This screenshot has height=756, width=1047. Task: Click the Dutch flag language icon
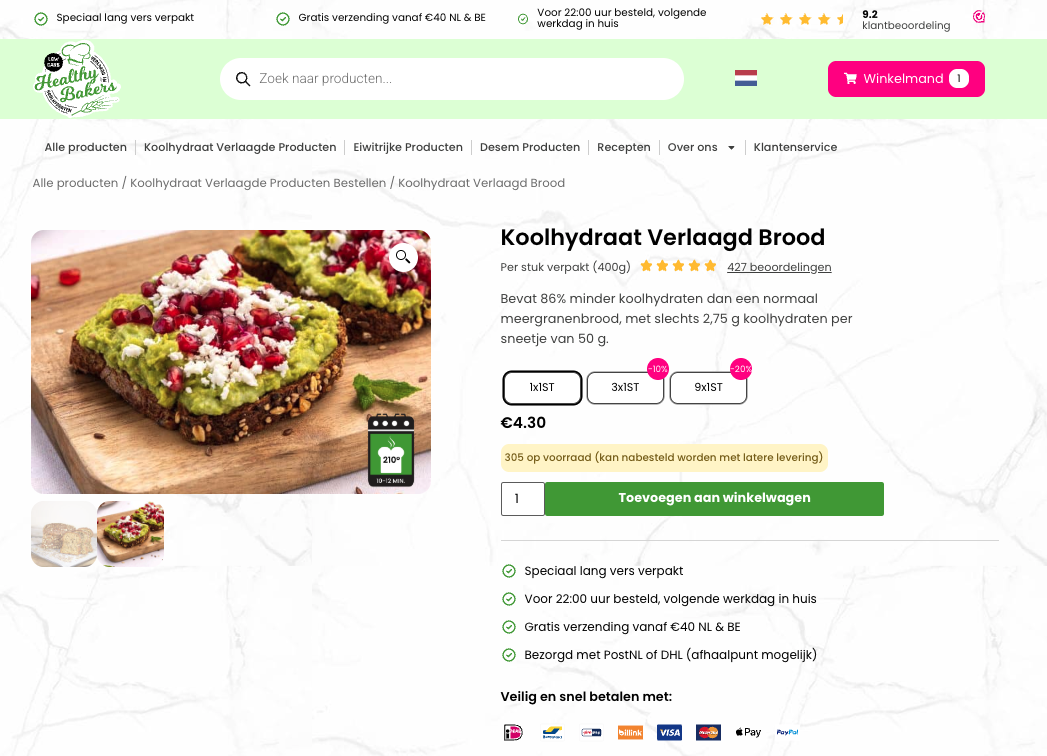click(746, 78)
